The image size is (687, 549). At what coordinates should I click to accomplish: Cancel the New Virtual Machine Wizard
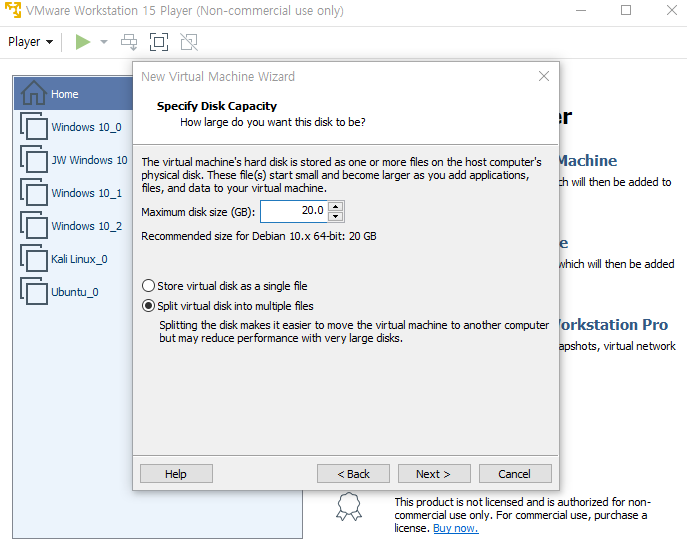(x=515, y=474)
